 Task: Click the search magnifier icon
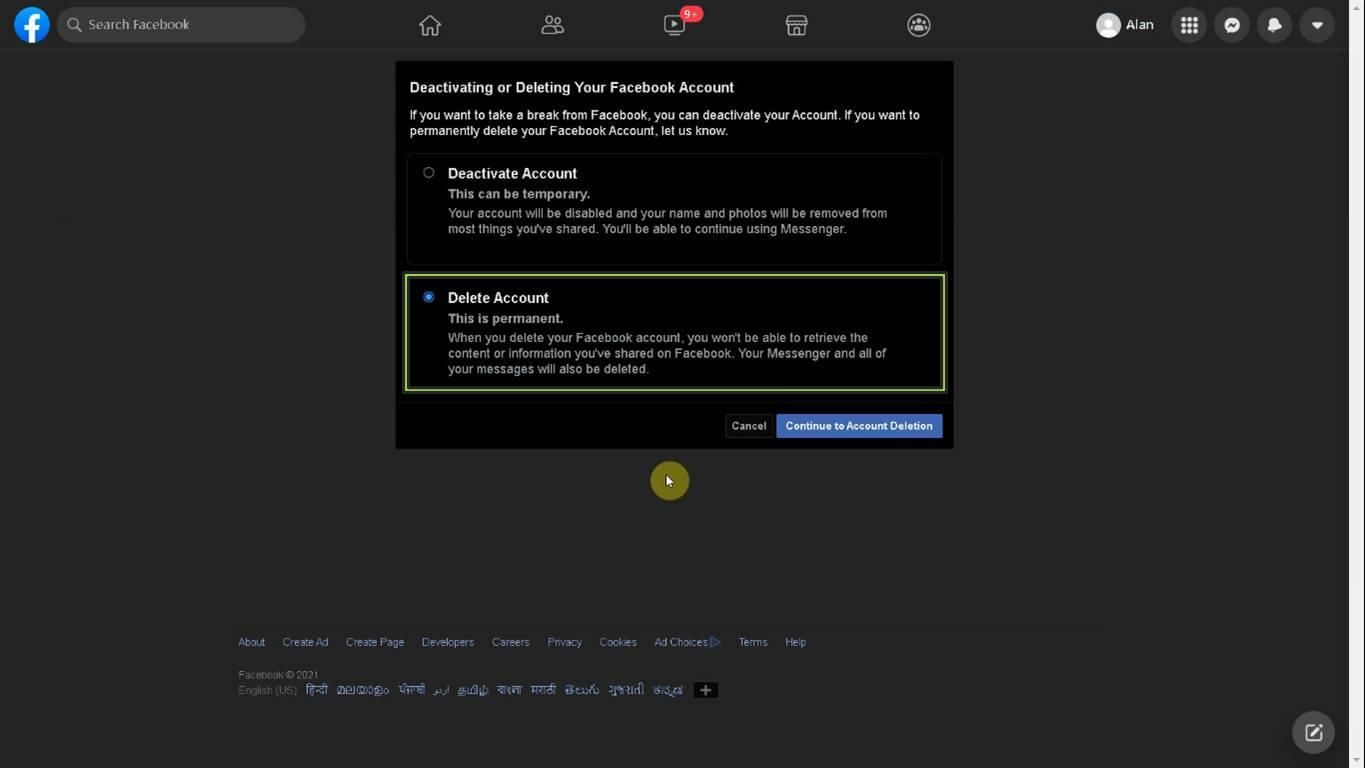(74, 25)
